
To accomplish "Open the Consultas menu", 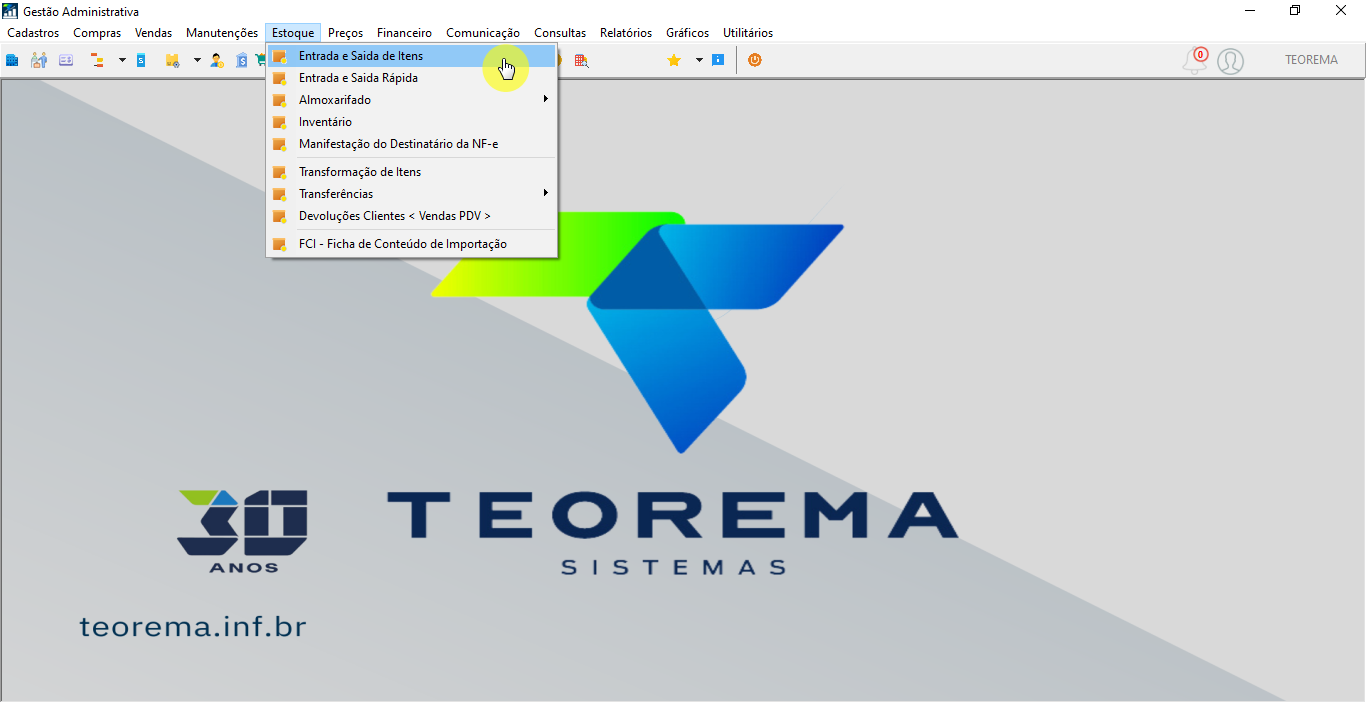I will 560,33.
